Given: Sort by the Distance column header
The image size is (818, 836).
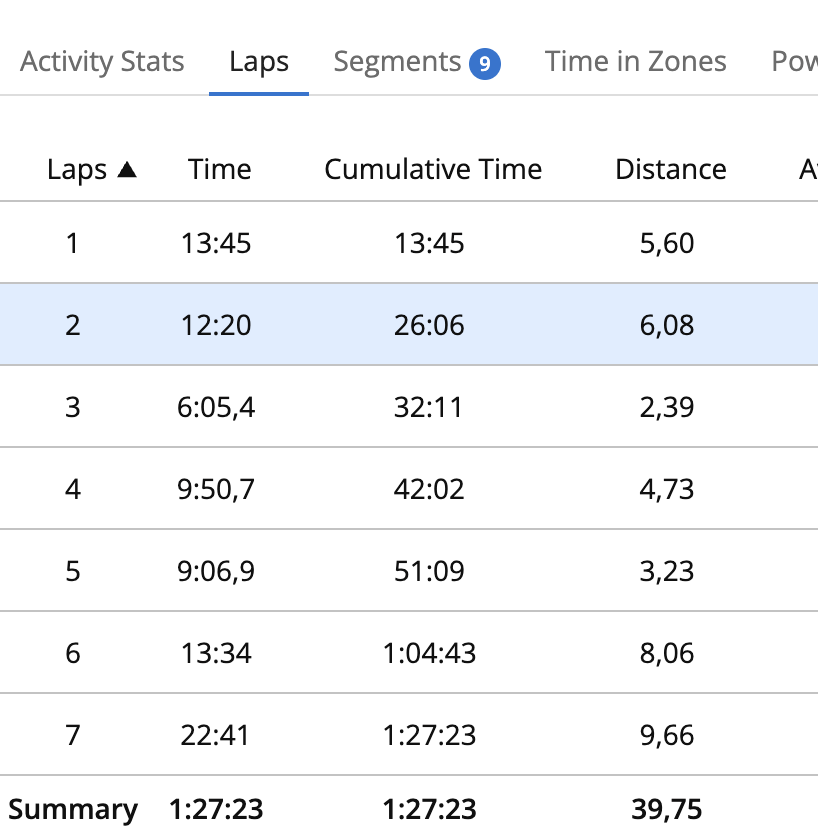Looking at the screenshot, I should click(670, 170).
